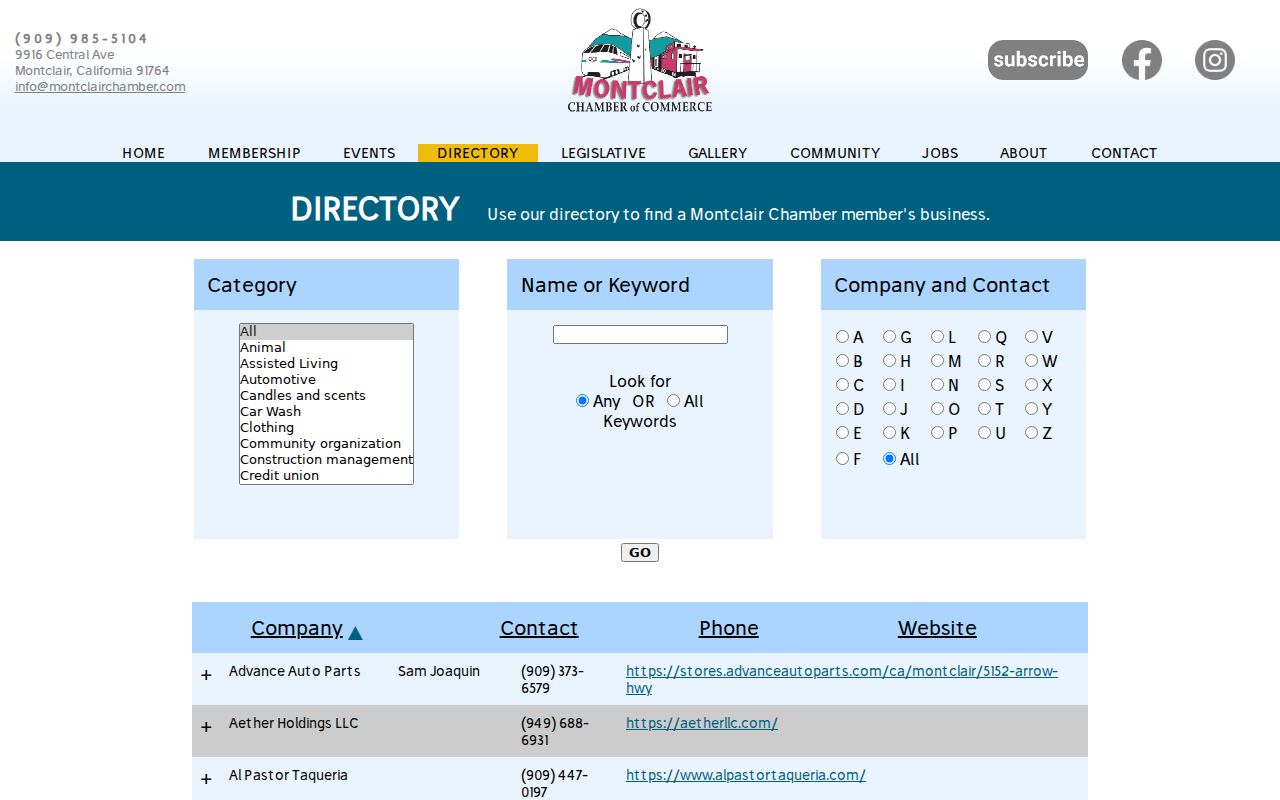
Task: Open the Jobs menu item
Action: coord(940,153)
